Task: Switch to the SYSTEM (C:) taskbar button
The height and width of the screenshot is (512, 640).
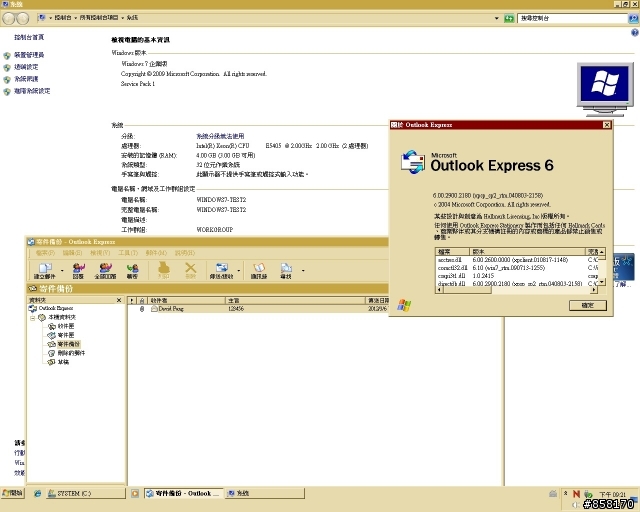Action: pos(85,494)
